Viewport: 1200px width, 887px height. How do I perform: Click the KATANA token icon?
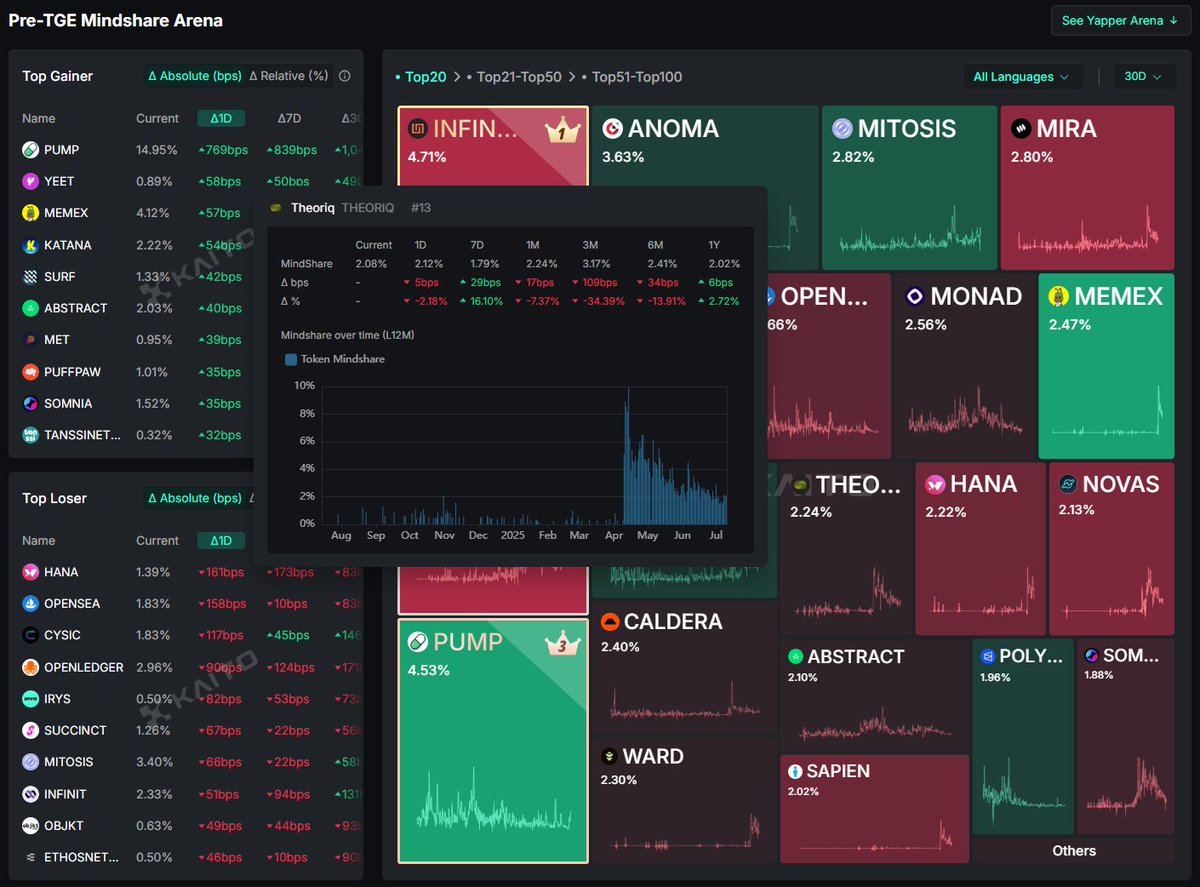31,245
